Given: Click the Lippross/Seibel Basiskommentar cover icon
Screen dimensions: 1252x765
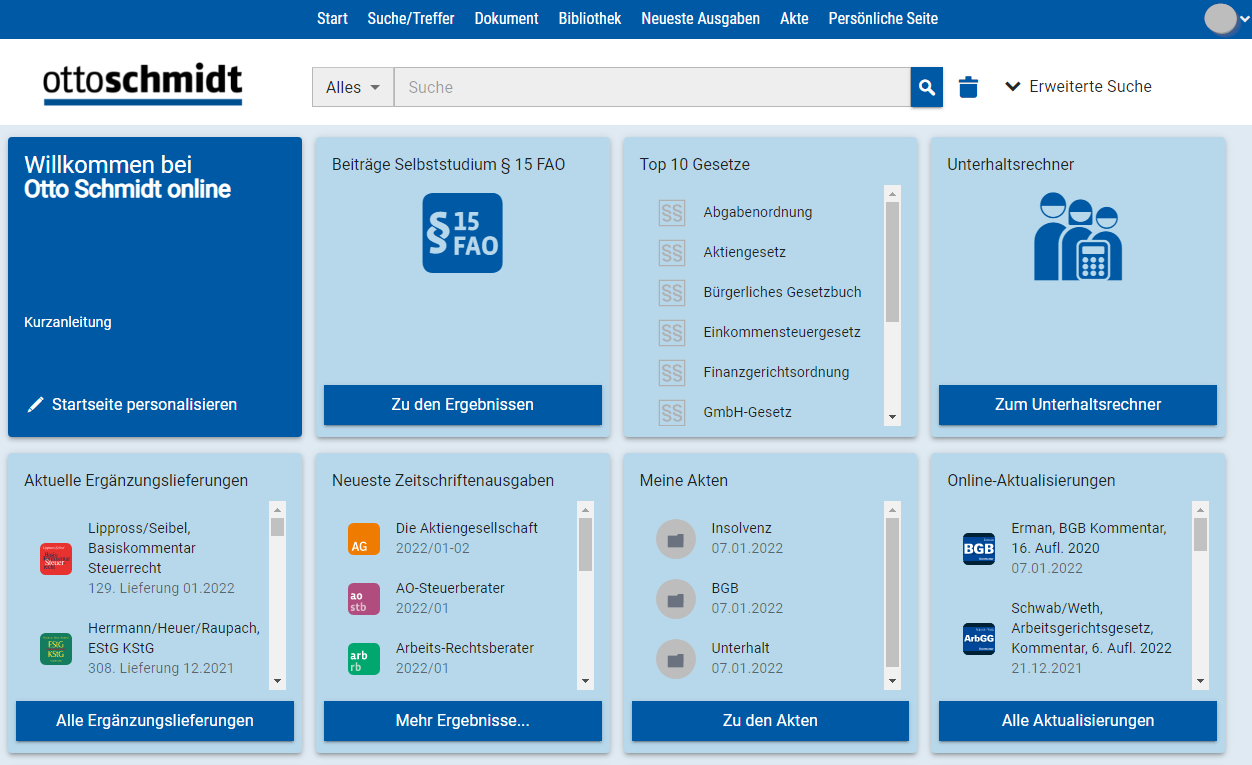Looking at the screenshot, I should pos(56,558).
